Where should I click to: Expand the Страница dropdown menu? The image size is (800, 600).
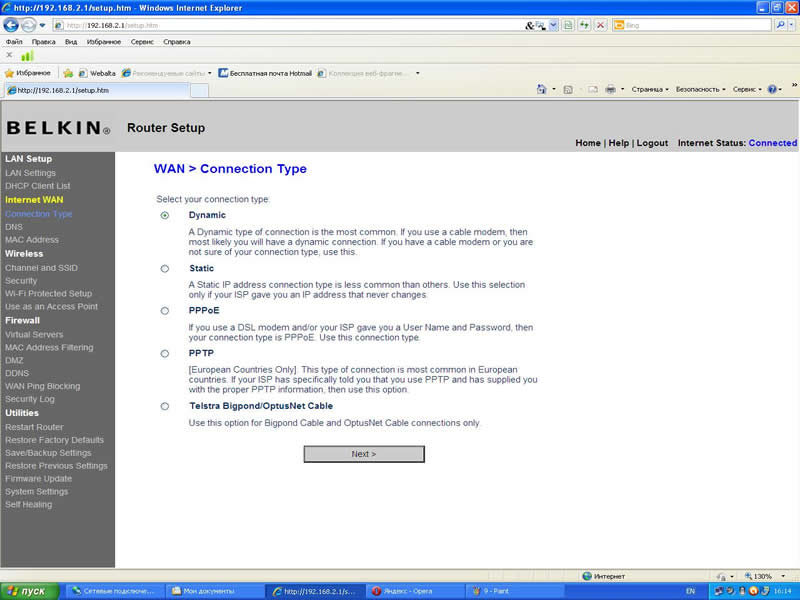(x=650, y=89)
